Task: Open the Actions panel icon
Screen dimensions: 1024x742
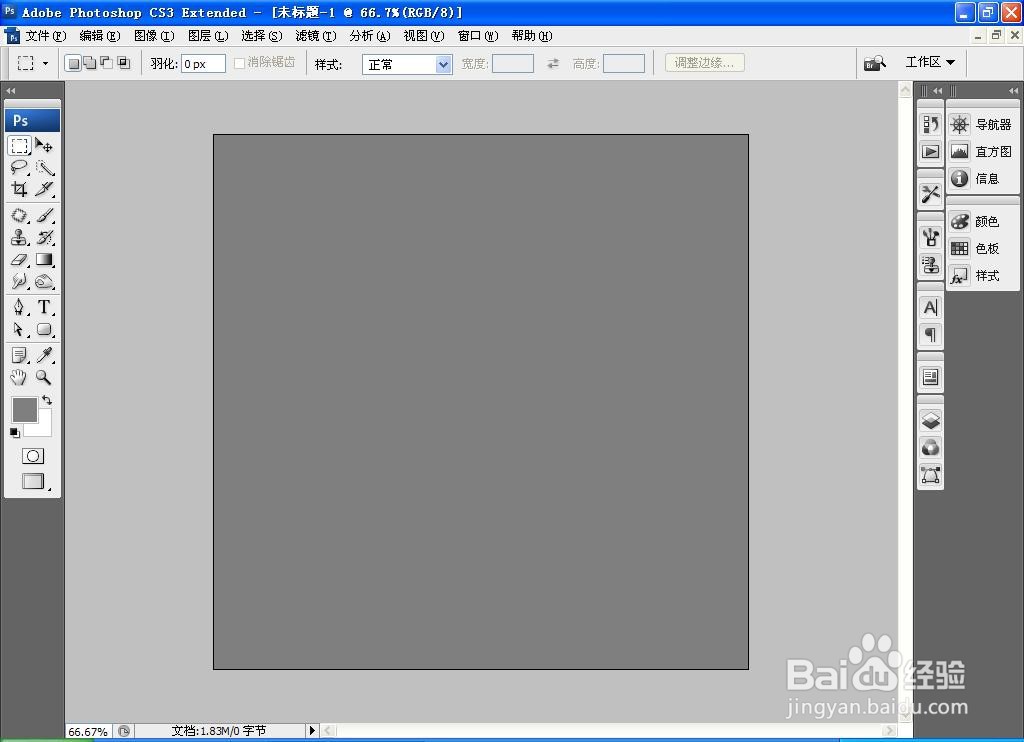Action: (931, 152)
